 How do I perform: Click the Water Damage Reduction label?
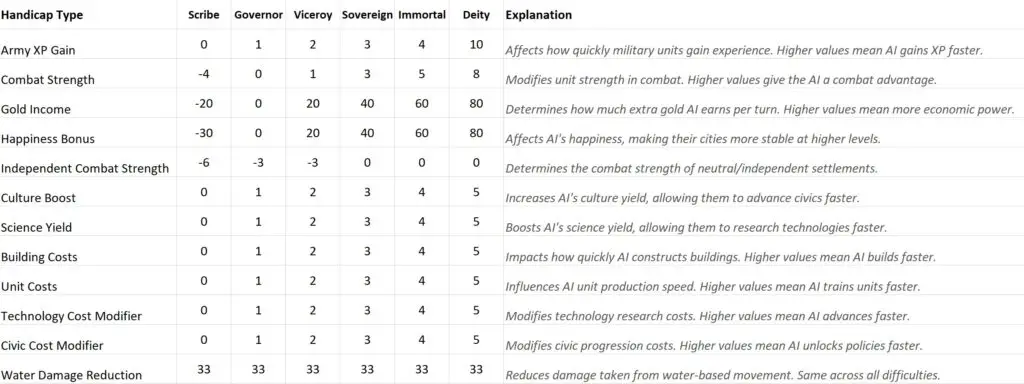(x=71, y=376)
